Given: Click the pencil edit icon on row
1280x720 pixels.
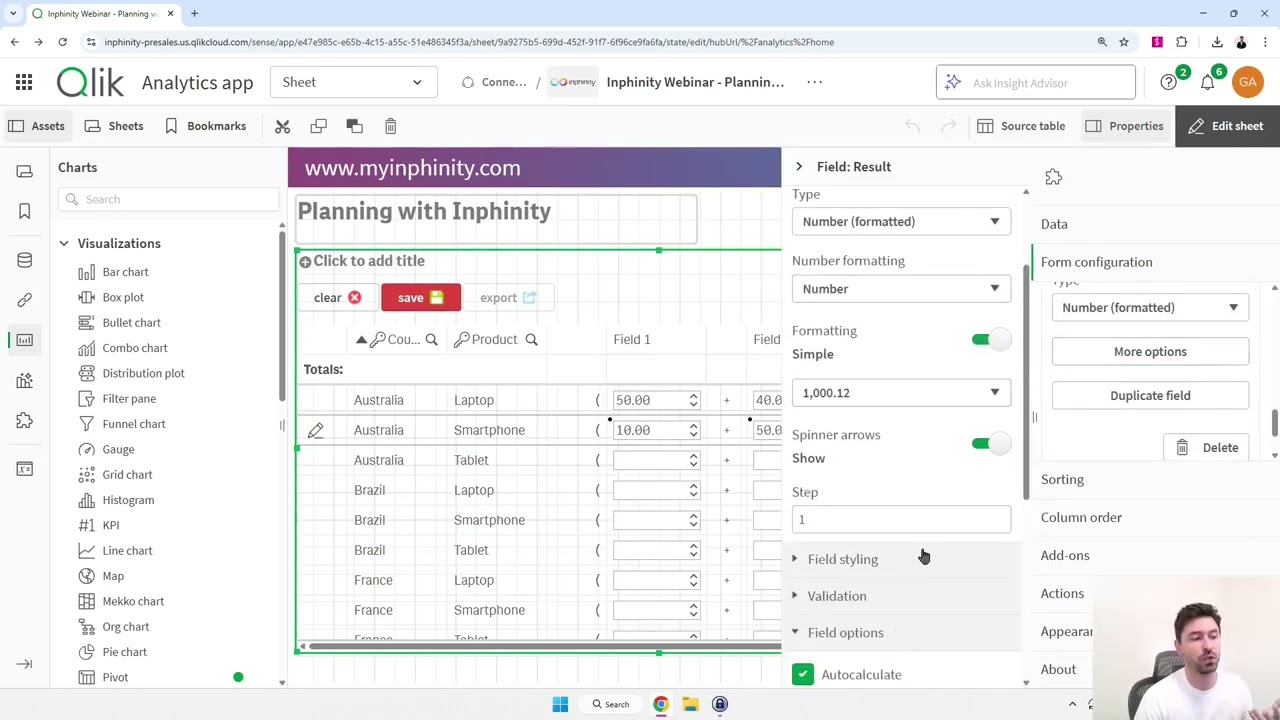Looking at the screenshot, I should pos(315,430).
